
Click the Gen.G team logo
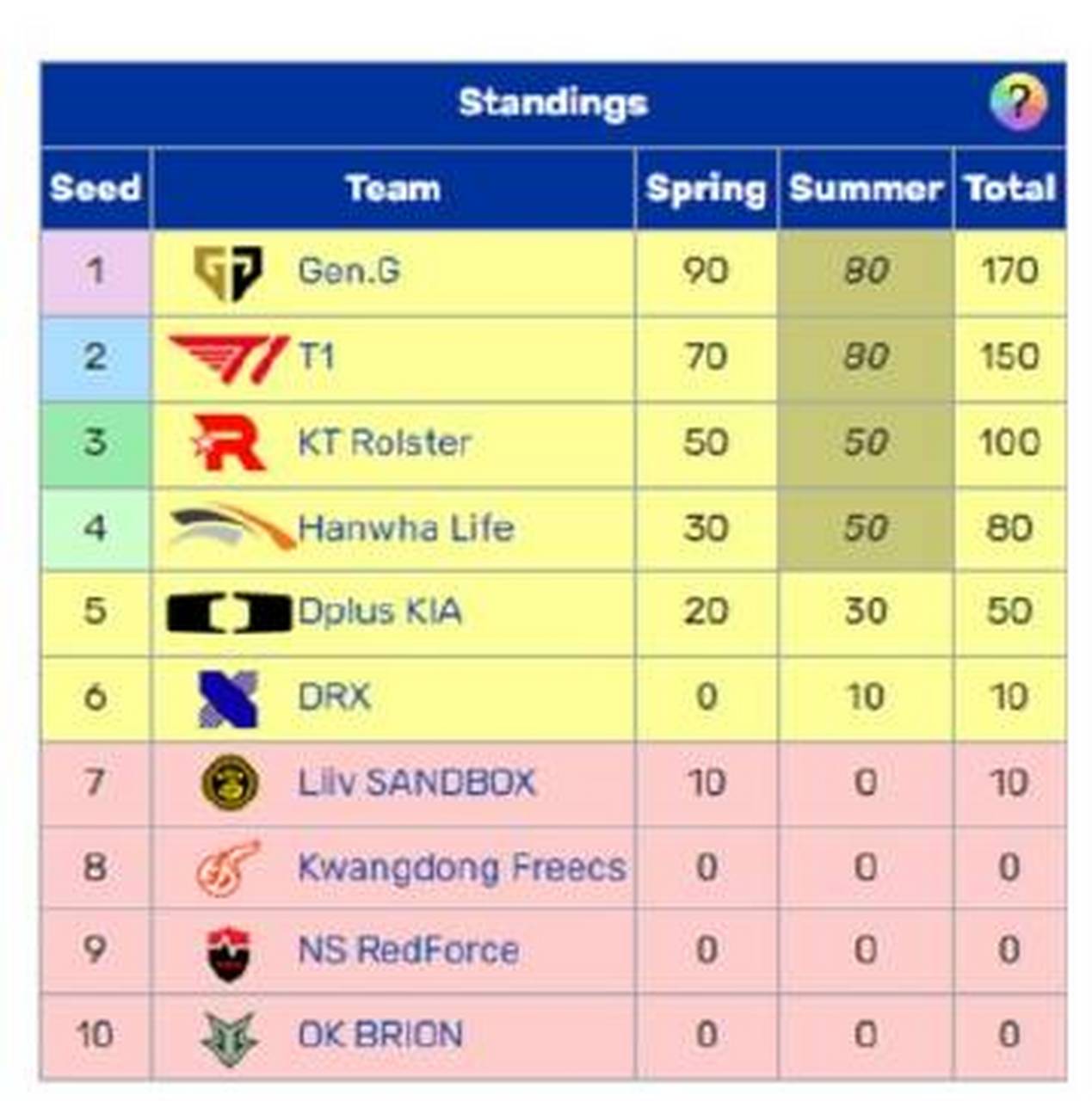[227, 273]
